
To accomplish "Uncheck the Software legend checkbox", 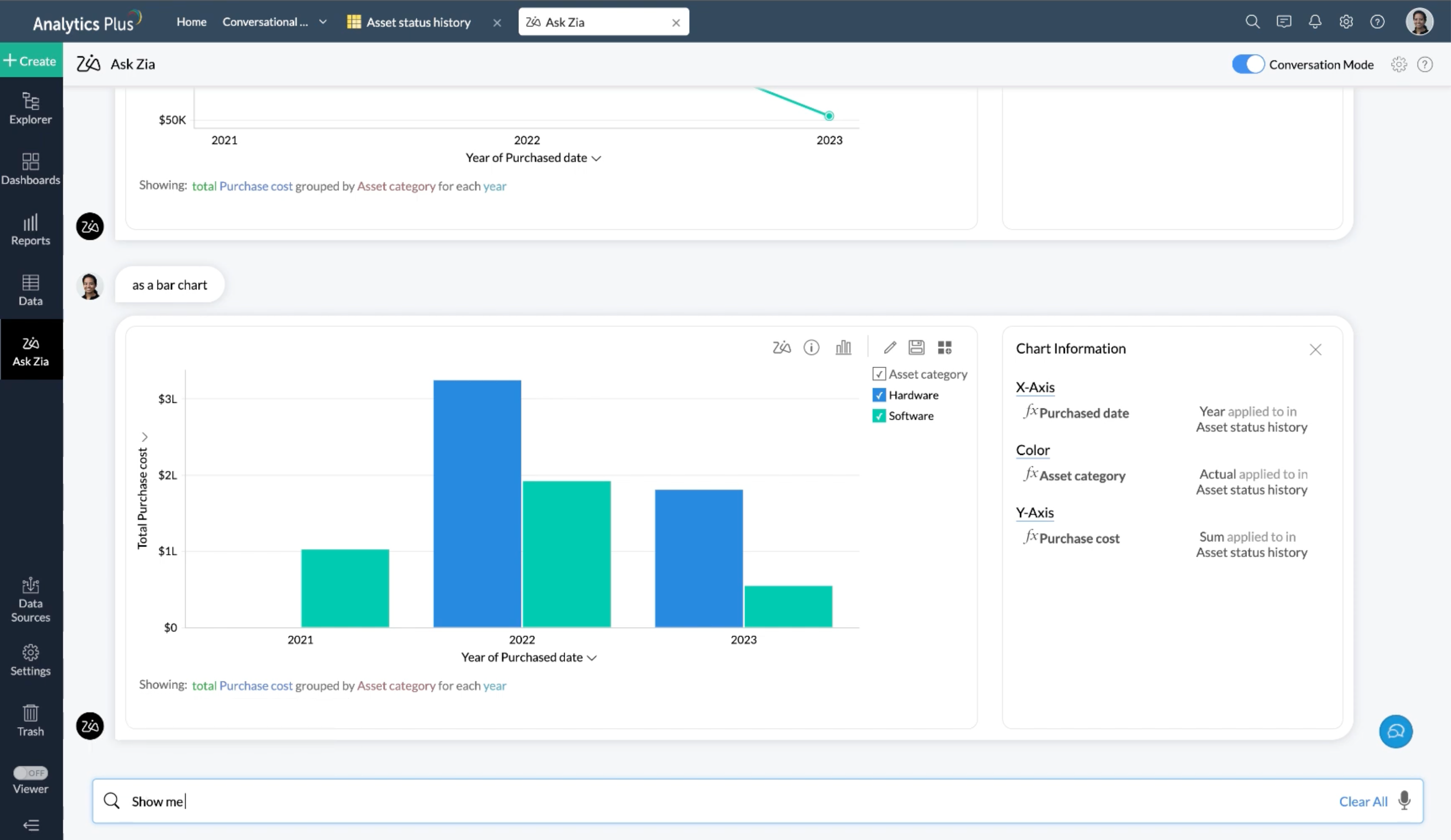I will [x=879, y=416].
